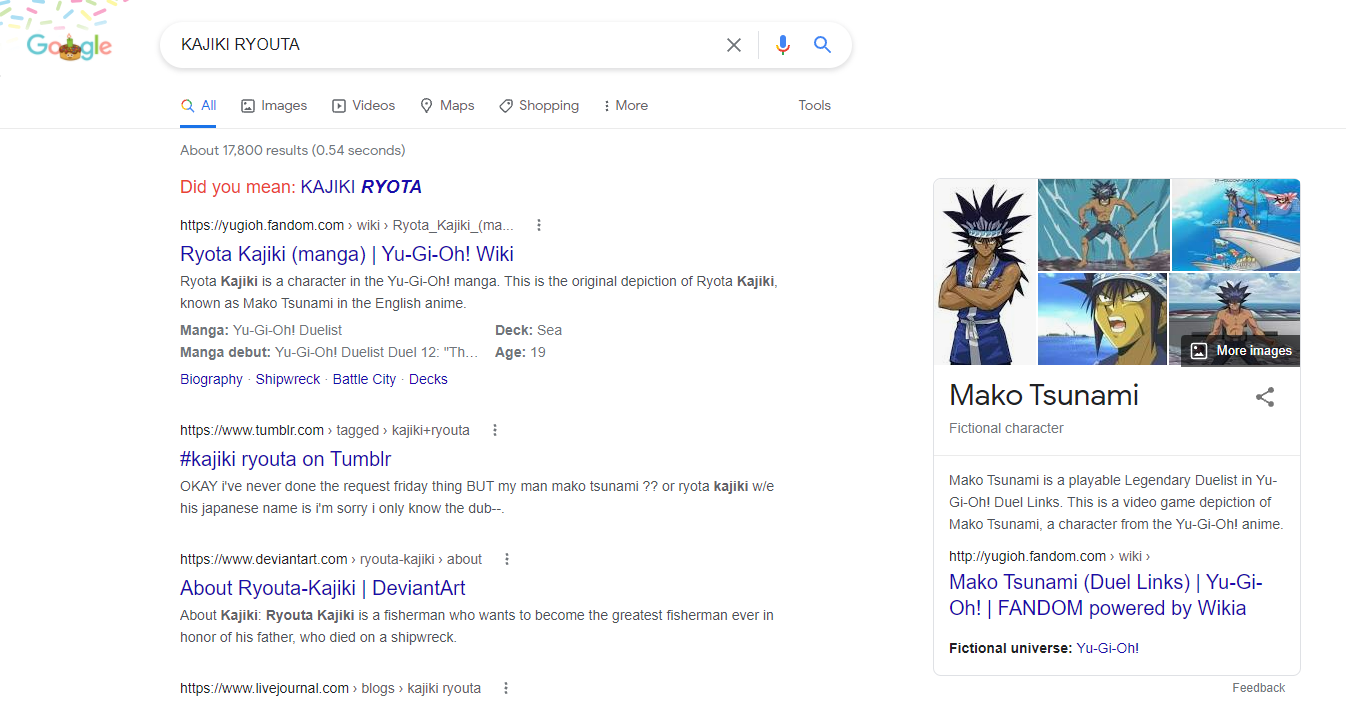1346x702 pixels.
Task: Open Biography sitelink
Action: pos(211,379)
